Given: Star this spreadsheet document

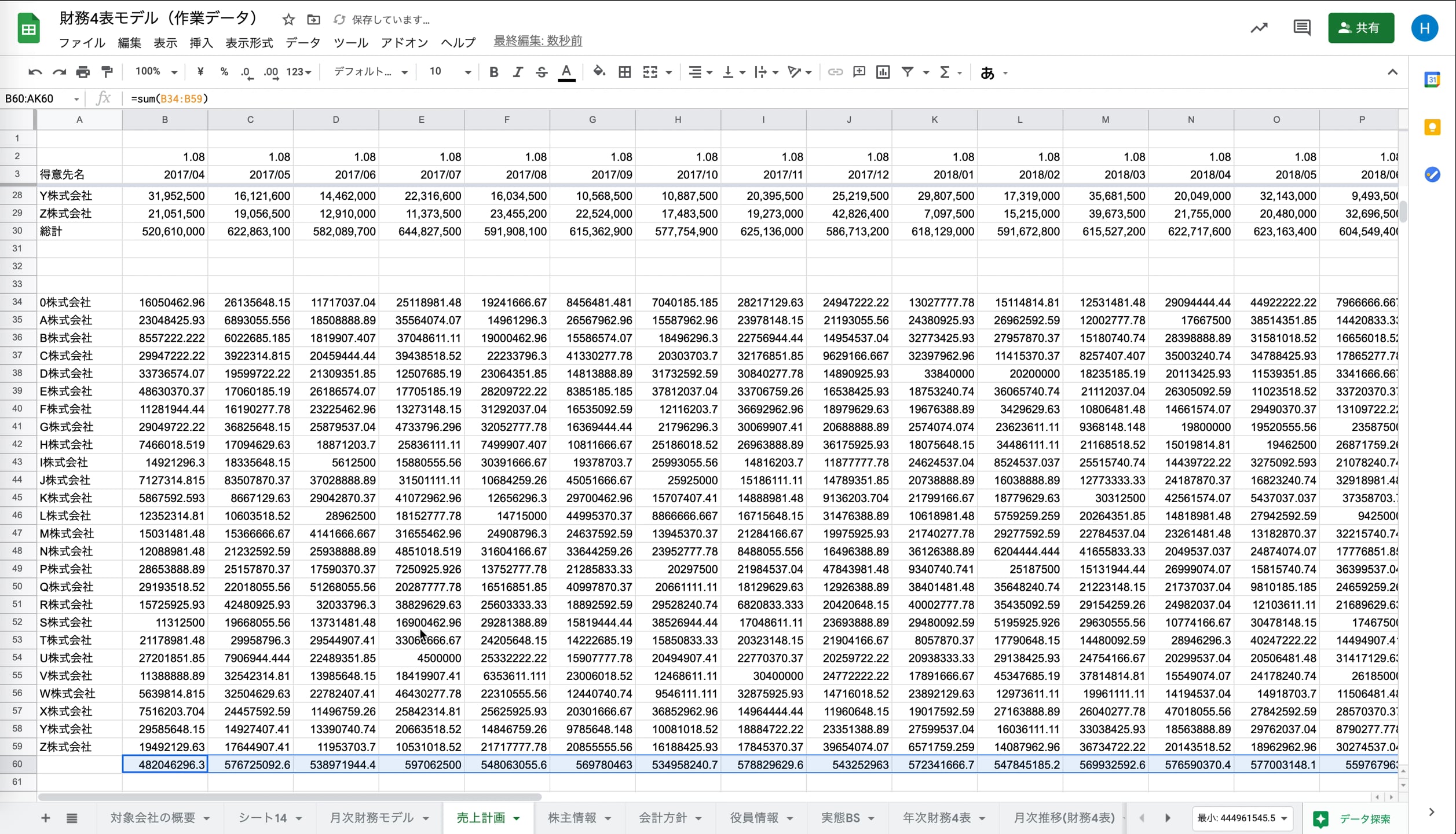Looking at the screenshot, I should tap(288, 20).
